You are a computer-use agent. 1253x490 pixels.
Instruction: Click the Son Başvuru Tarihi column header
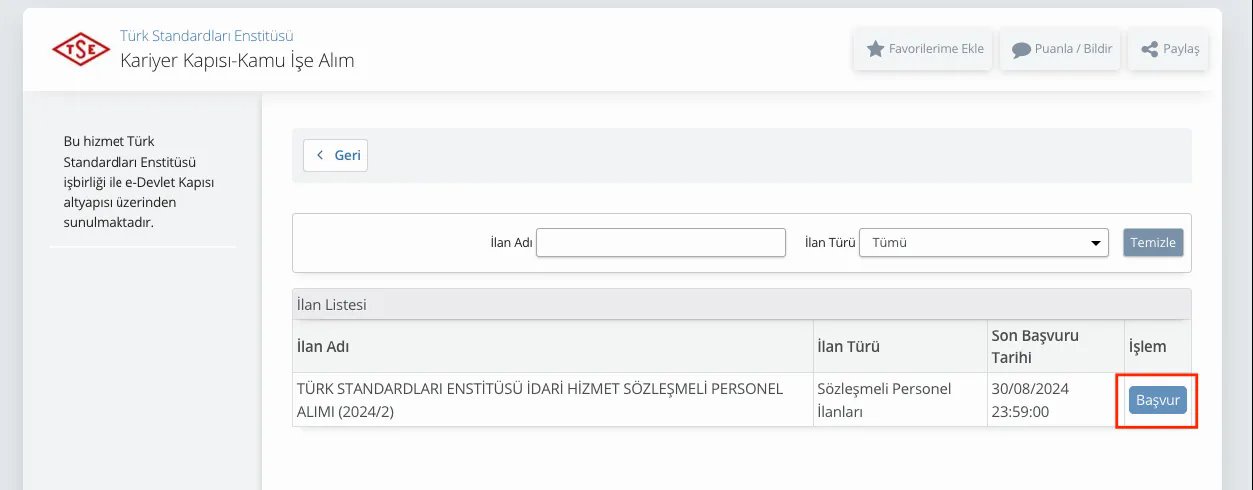[x=1034, y=346]
